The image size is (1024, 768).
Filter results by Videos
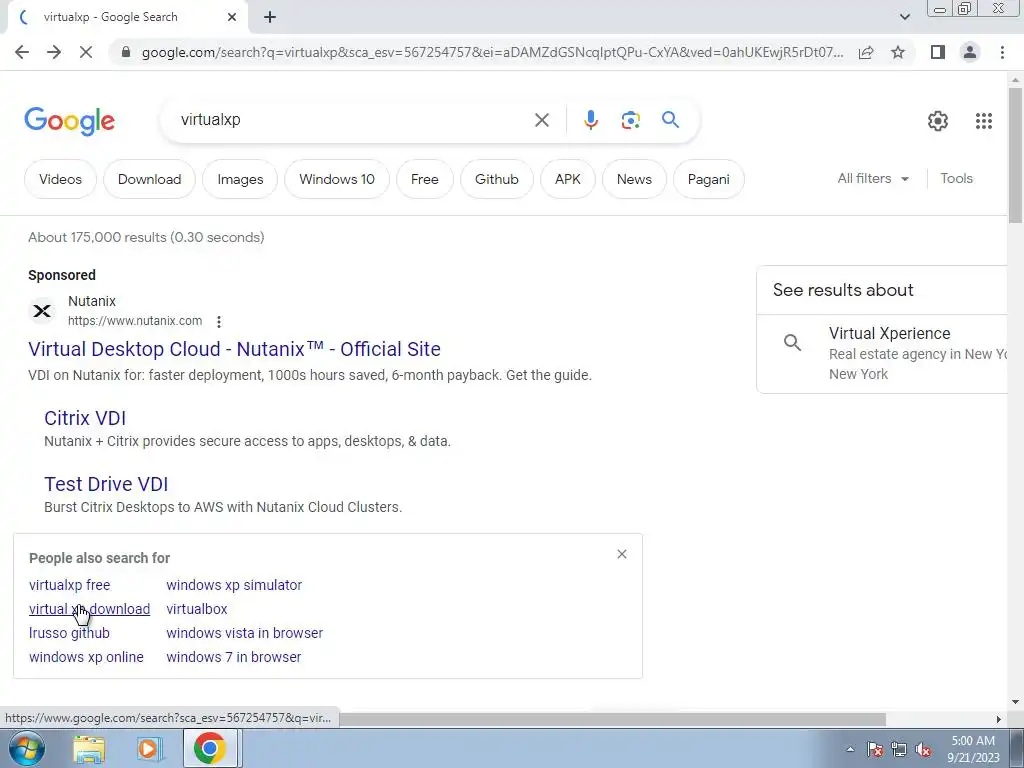coord(60,179)
